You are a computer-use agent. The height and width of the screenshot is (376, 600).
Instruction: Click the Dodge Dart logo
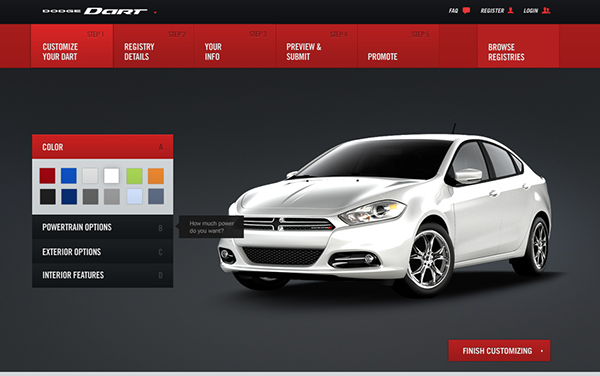tap(95, 11)
